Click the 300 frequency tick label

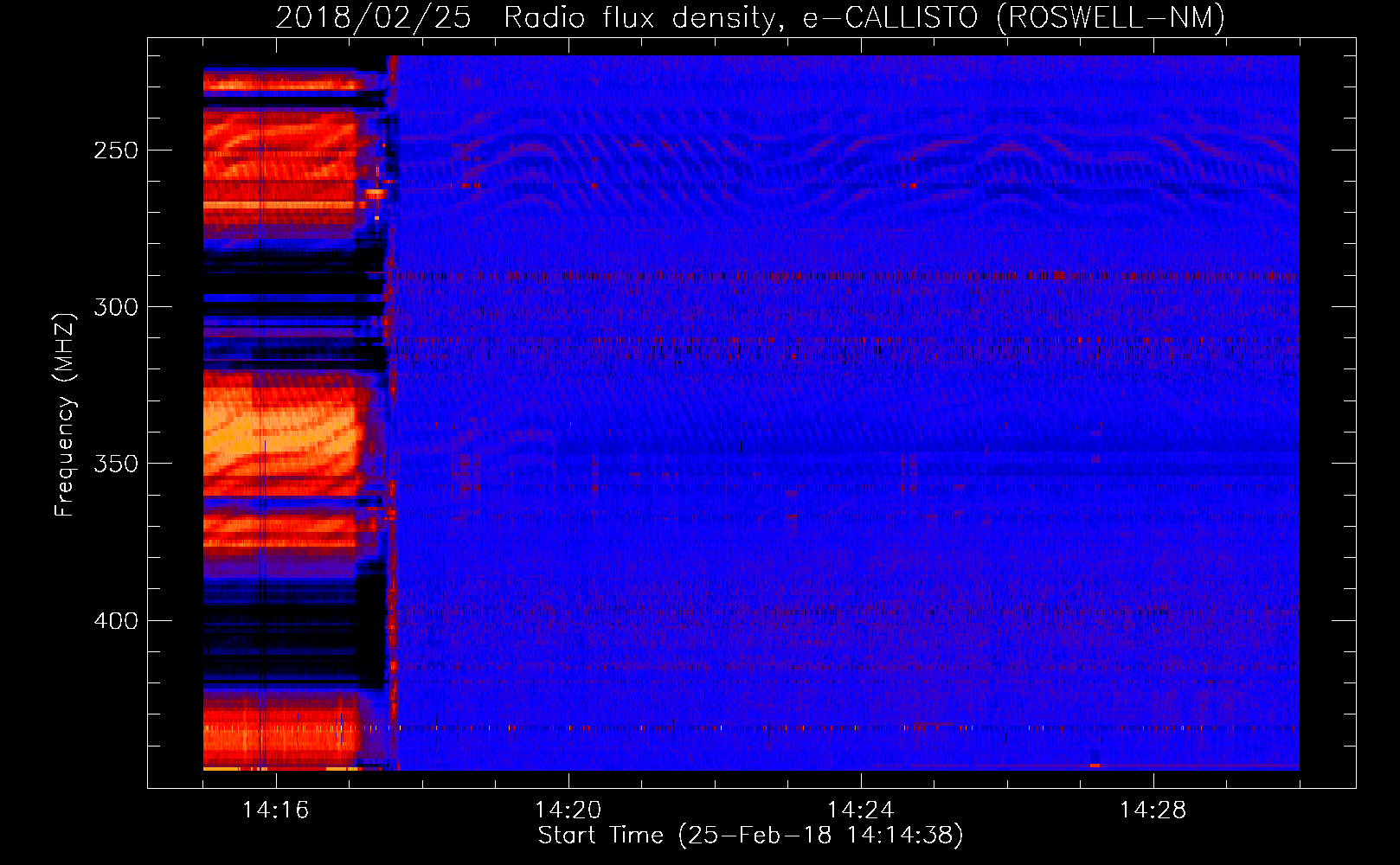click(x=116, y=307)
